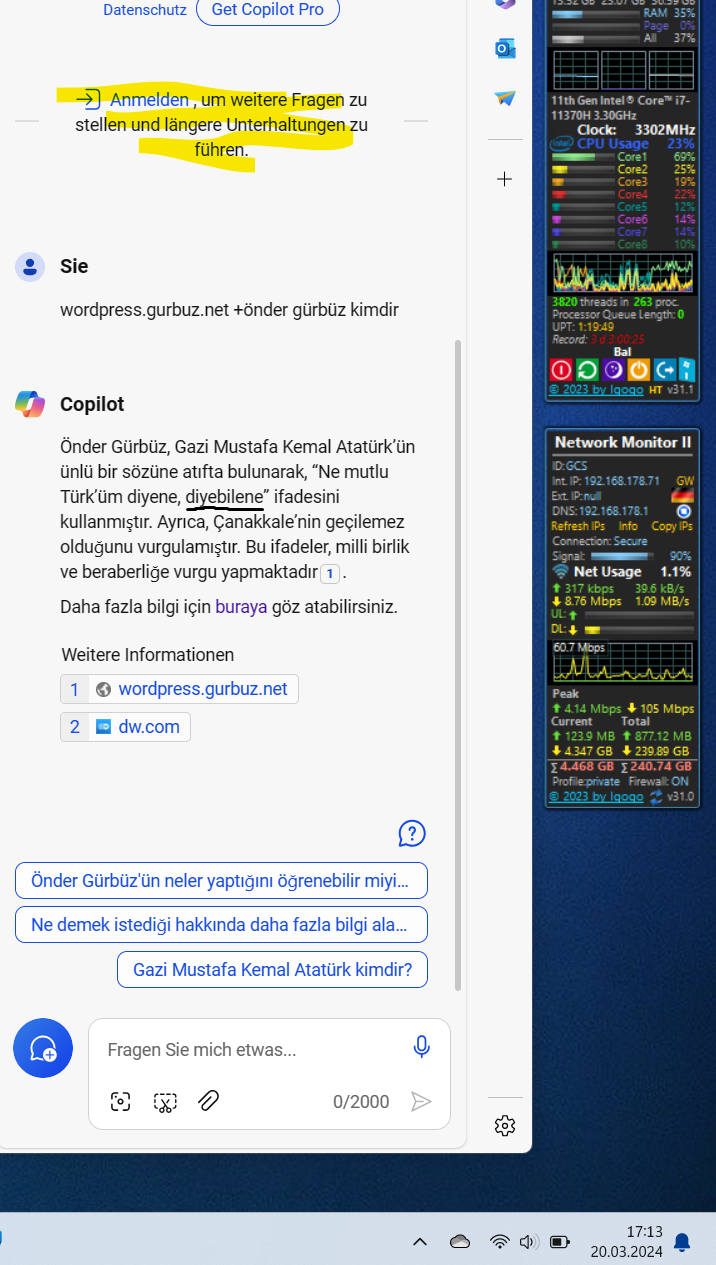Open notifications bell in taskbar

pyautogui.click(x=682, y=1242)
